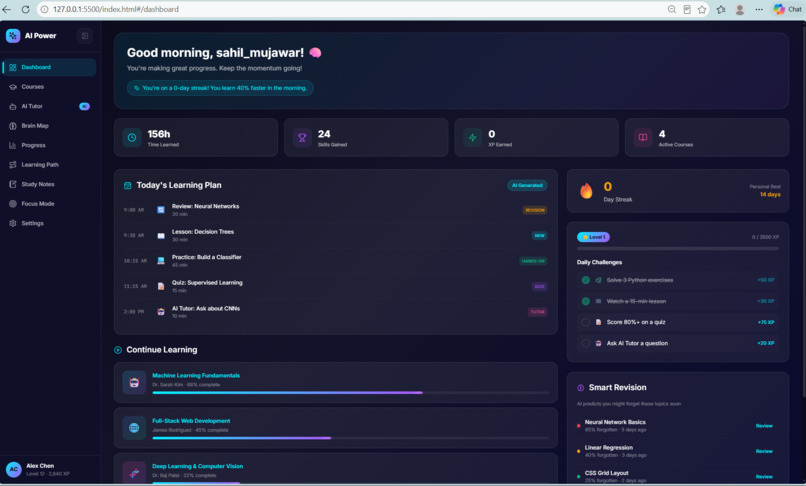Open Courses in the sidebar
The image size is (806, 486).
point(49,87)
